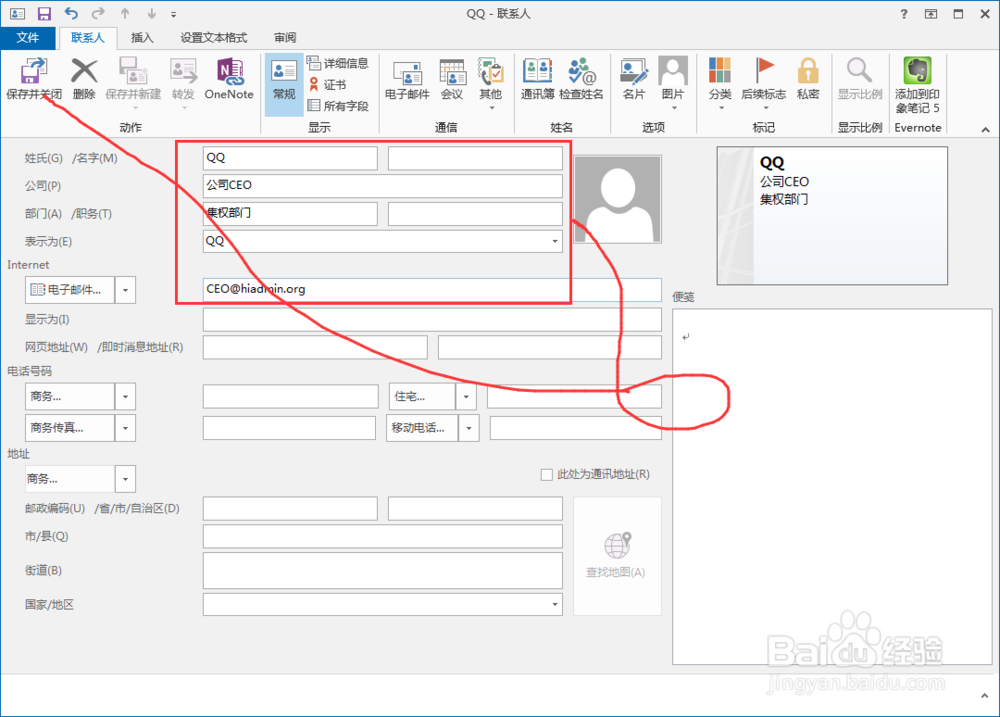The height and width of the screenshot is (717, 1000).
Task: Open the Business (商务) address type dropdown arrow
Action: (125, 479)
